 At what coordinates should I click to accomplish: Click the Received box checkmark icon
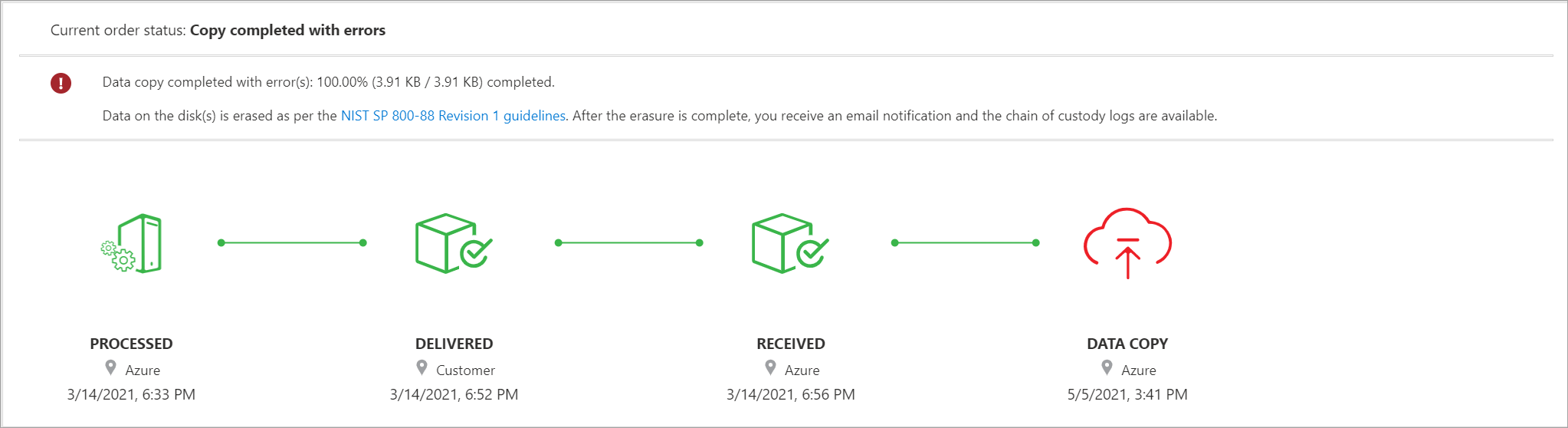pyautogui.click(x=789, y=243)
